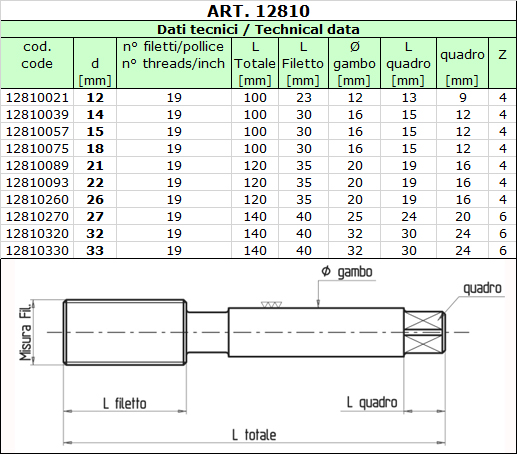Click the 'Ø gambo' column header
Viewport: 517px width, 454px height.
(x=354, y=63)
